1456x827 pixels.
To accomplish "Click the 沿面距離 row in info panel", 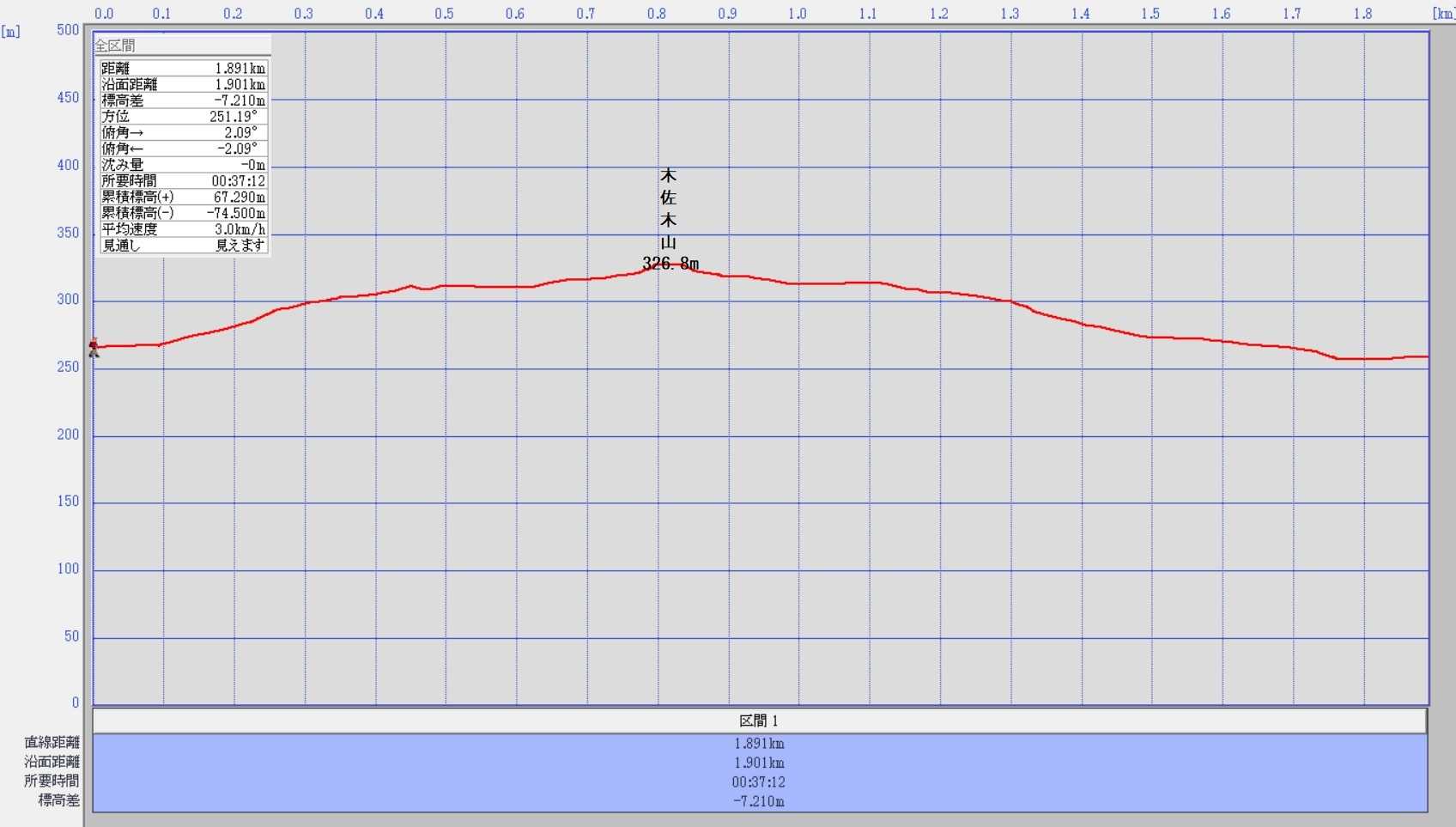I will point(183,84).
